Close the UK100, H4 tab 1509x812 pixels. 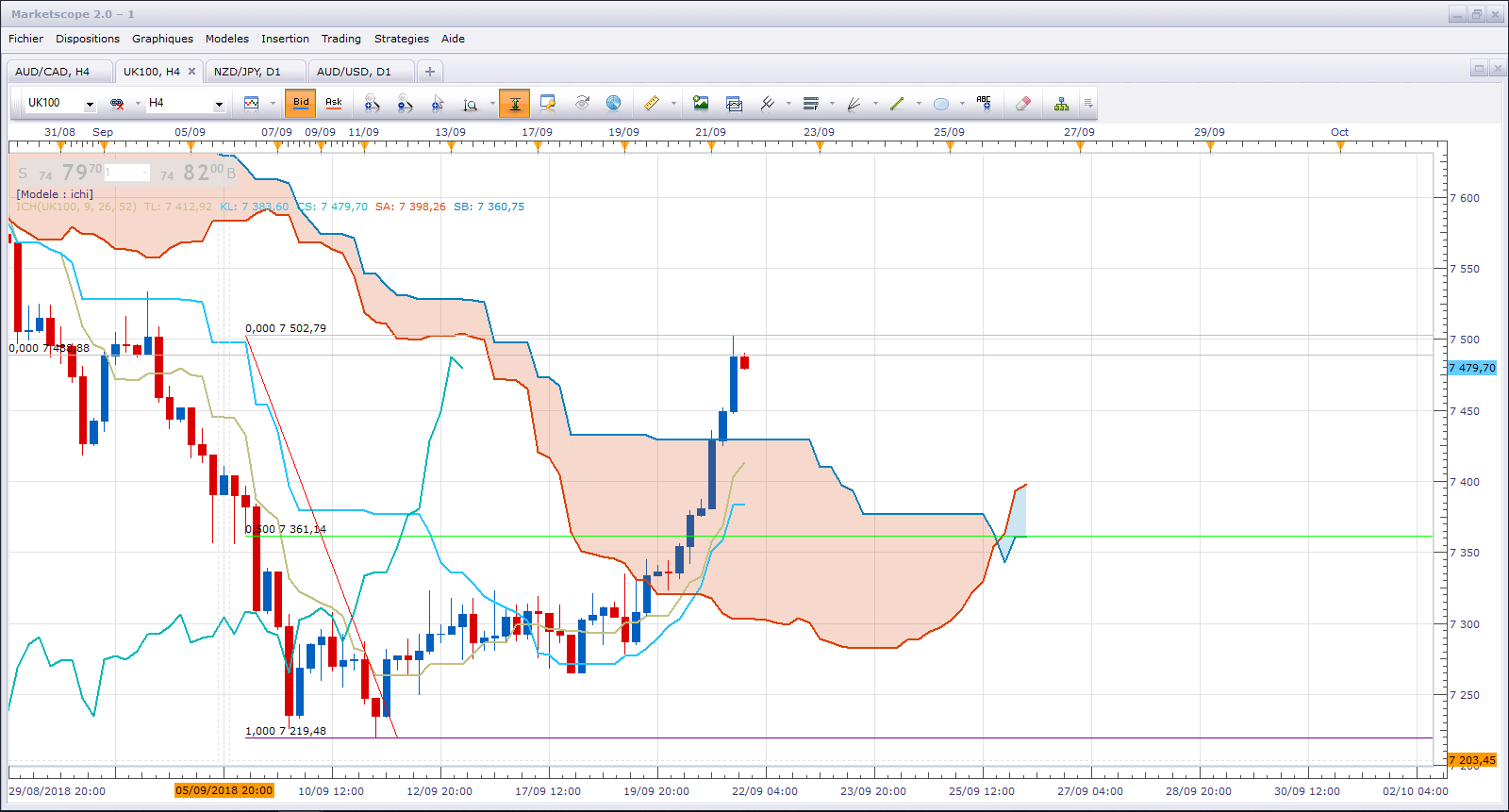191,72
